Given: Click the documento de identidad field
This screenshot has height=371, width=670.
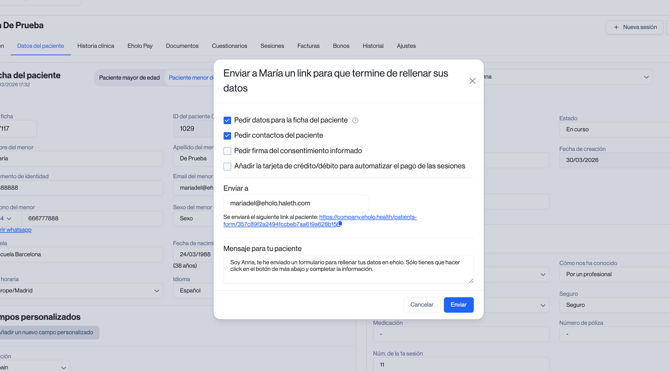Looking at the screenshot, I should pos(81,188).
